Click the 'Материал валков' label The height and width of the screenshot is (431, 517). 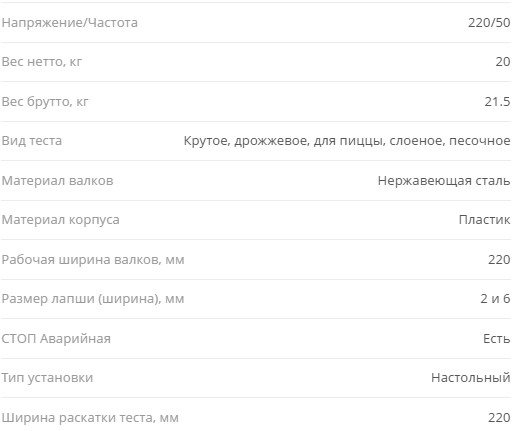(57, 181)
